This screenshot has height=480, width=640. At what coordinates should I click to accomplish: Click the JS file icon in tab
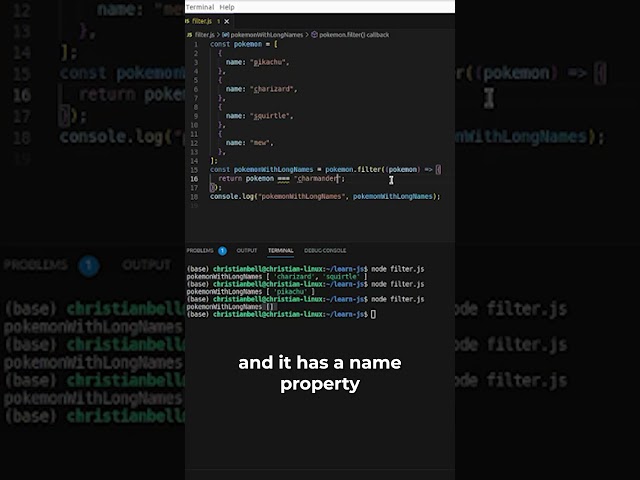click(x=187, y=21)
